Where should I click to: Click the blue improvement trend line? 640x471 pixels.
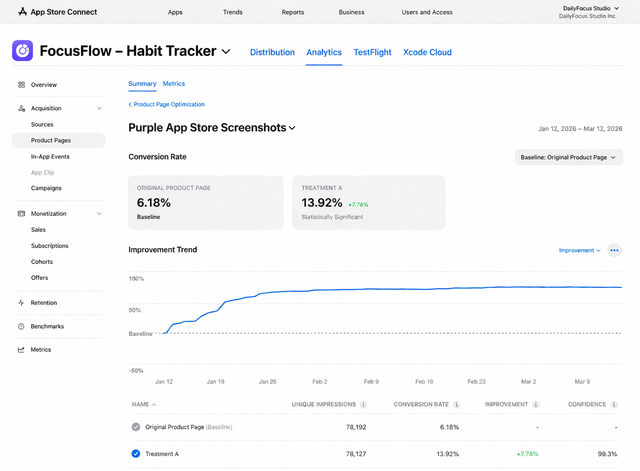pos(392,289)
